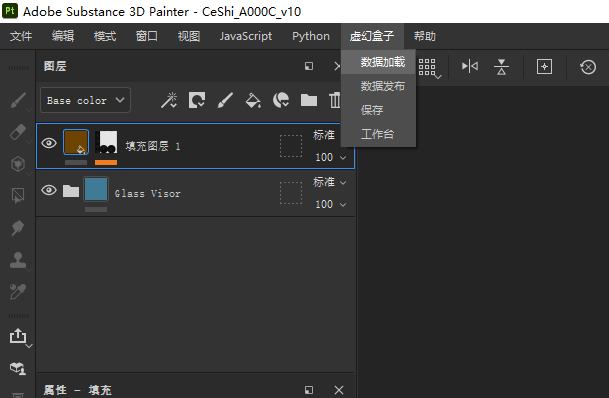Viewport: 609px width, 398px height.
Task: Open the 窗口 menu
Action: point(147,36)
